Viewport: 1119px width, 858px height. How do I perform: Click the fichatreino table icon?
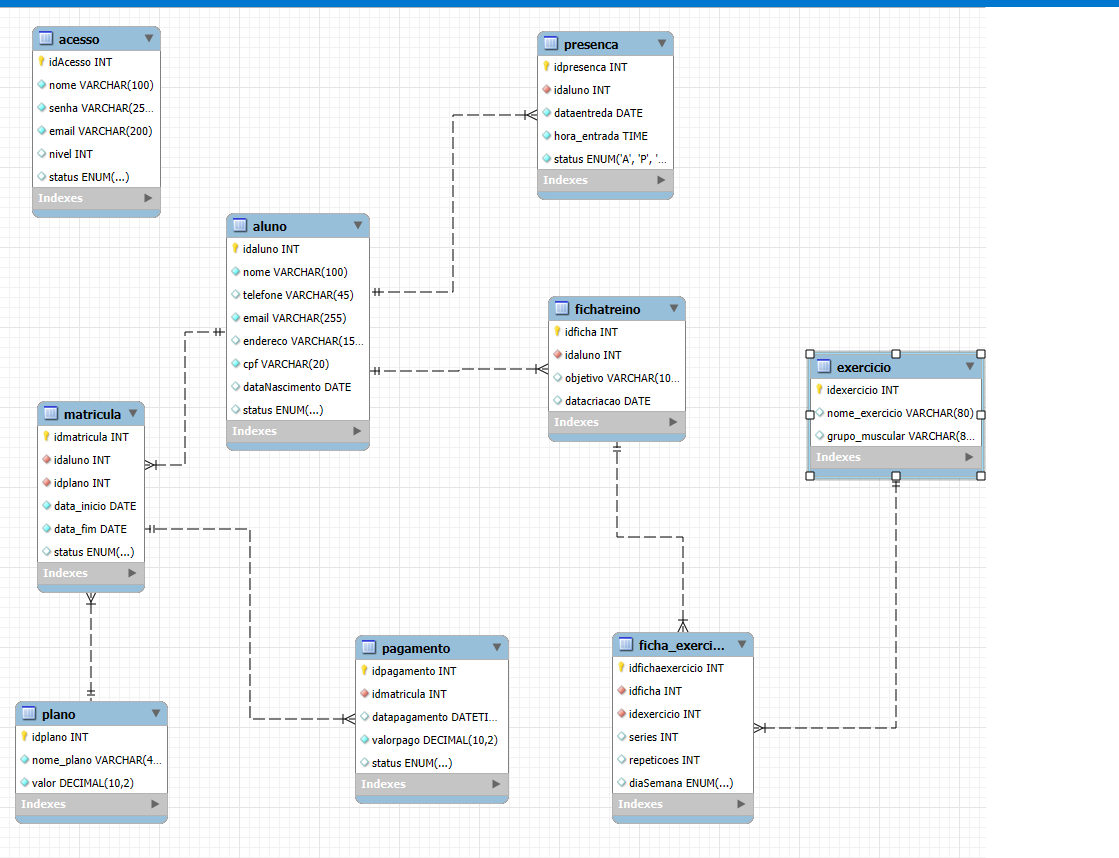(x=561, y=309)
